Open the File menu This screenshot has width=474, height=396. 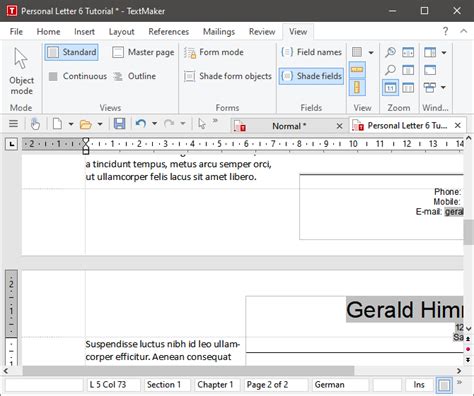point(16,32)
